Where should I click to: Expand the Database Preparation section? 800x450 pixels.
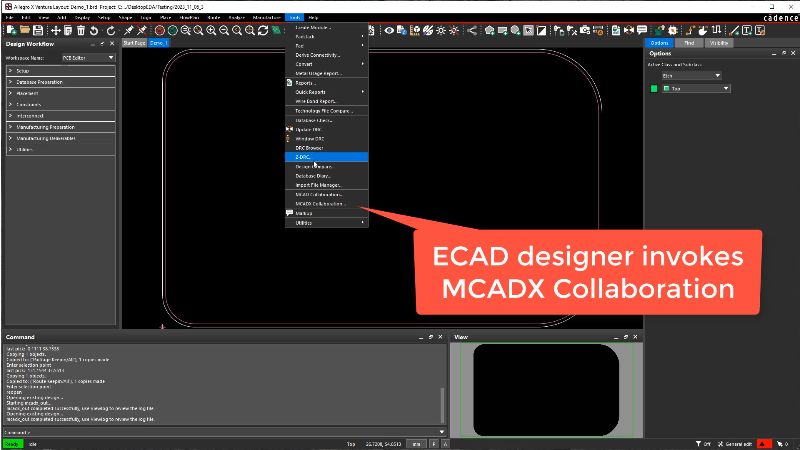tap(60, 82)
